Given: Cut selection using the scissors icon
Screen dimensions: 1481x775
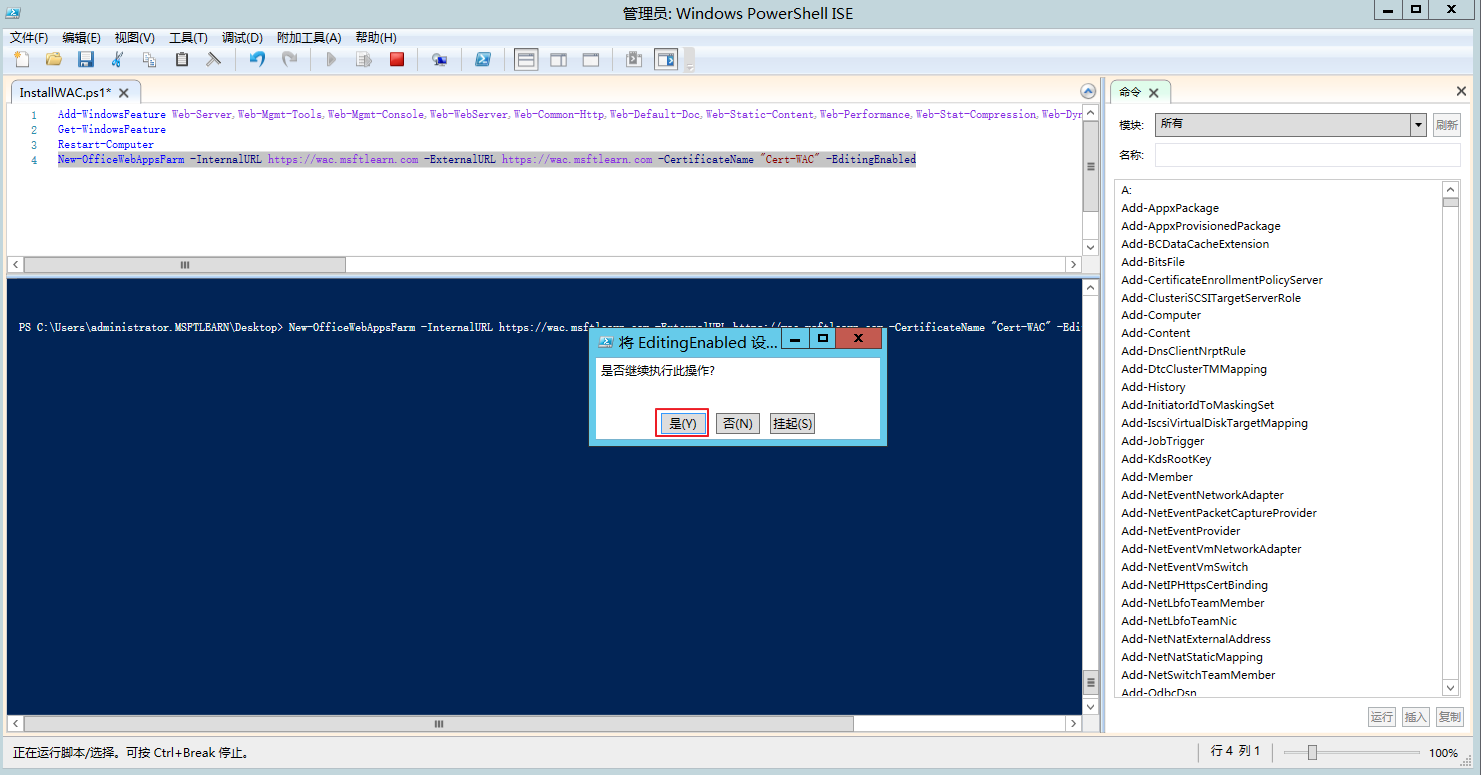Looking at the screenshot, I should [117, 59].
